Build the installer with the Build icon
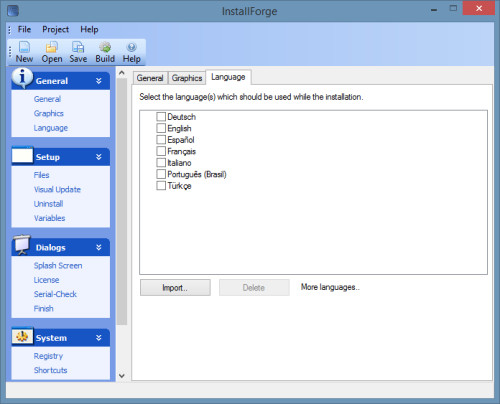 (105, 47)
